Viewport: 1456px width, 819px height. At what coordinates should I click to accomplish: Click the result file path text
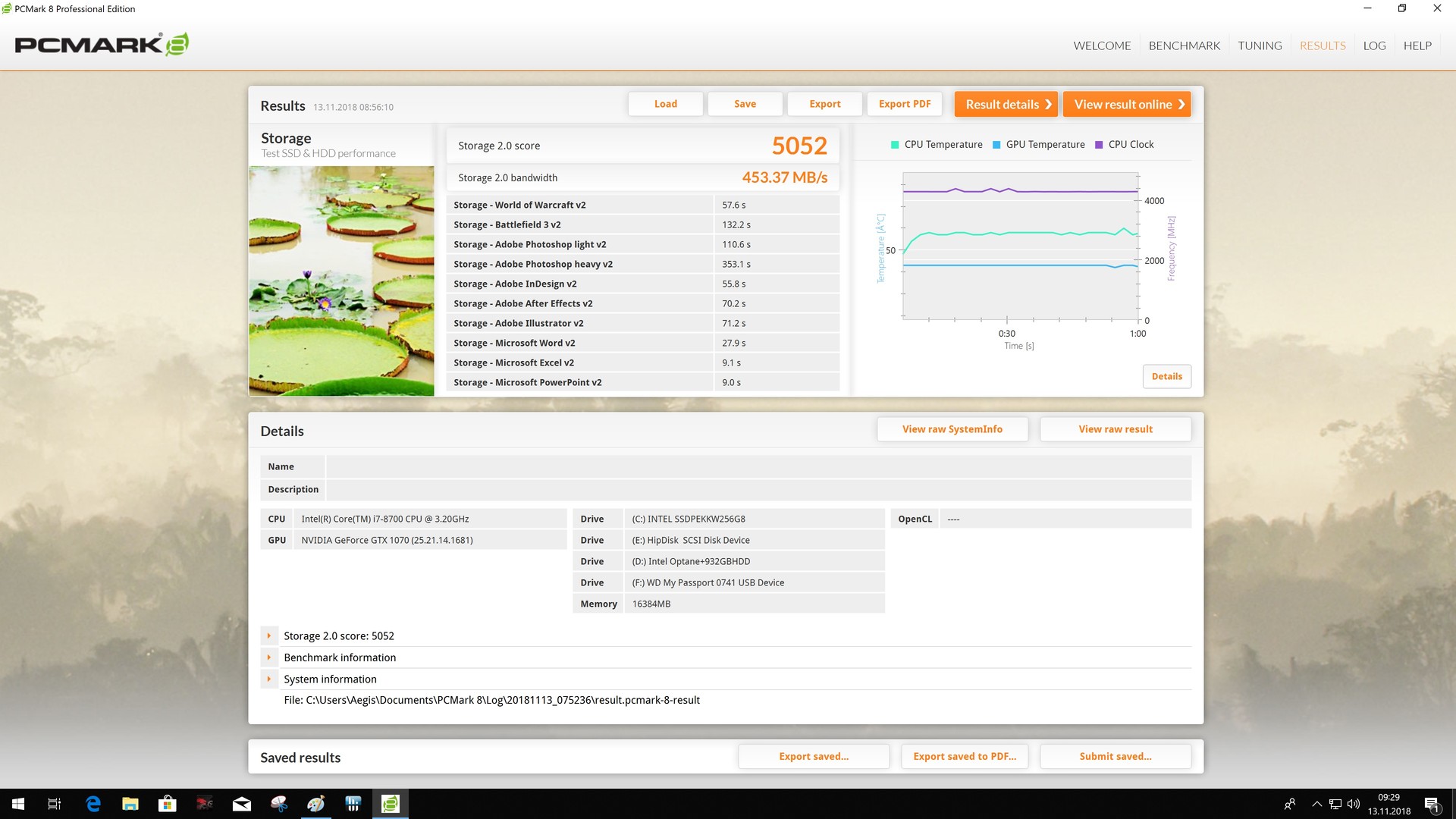(491, 700)
